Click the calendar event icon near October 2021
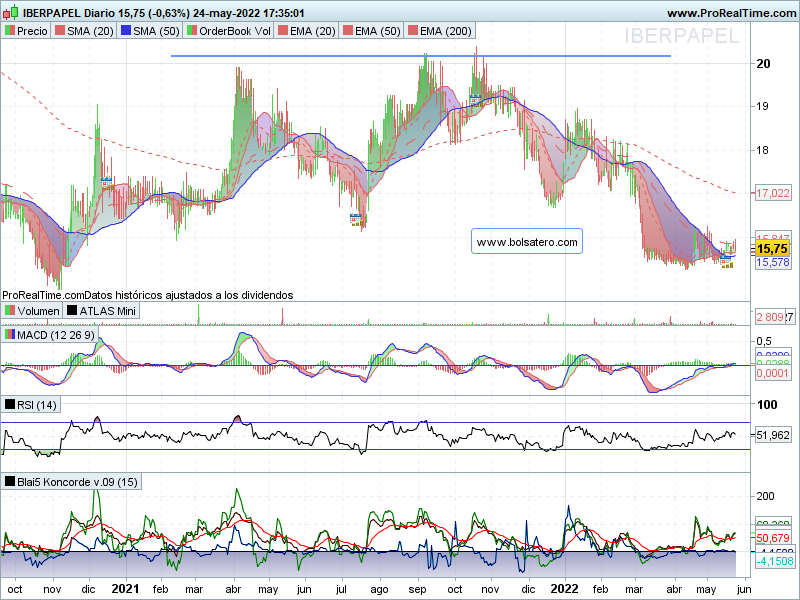Image resolution: width=800 pixels, height=600 pixels. (475, 99)
